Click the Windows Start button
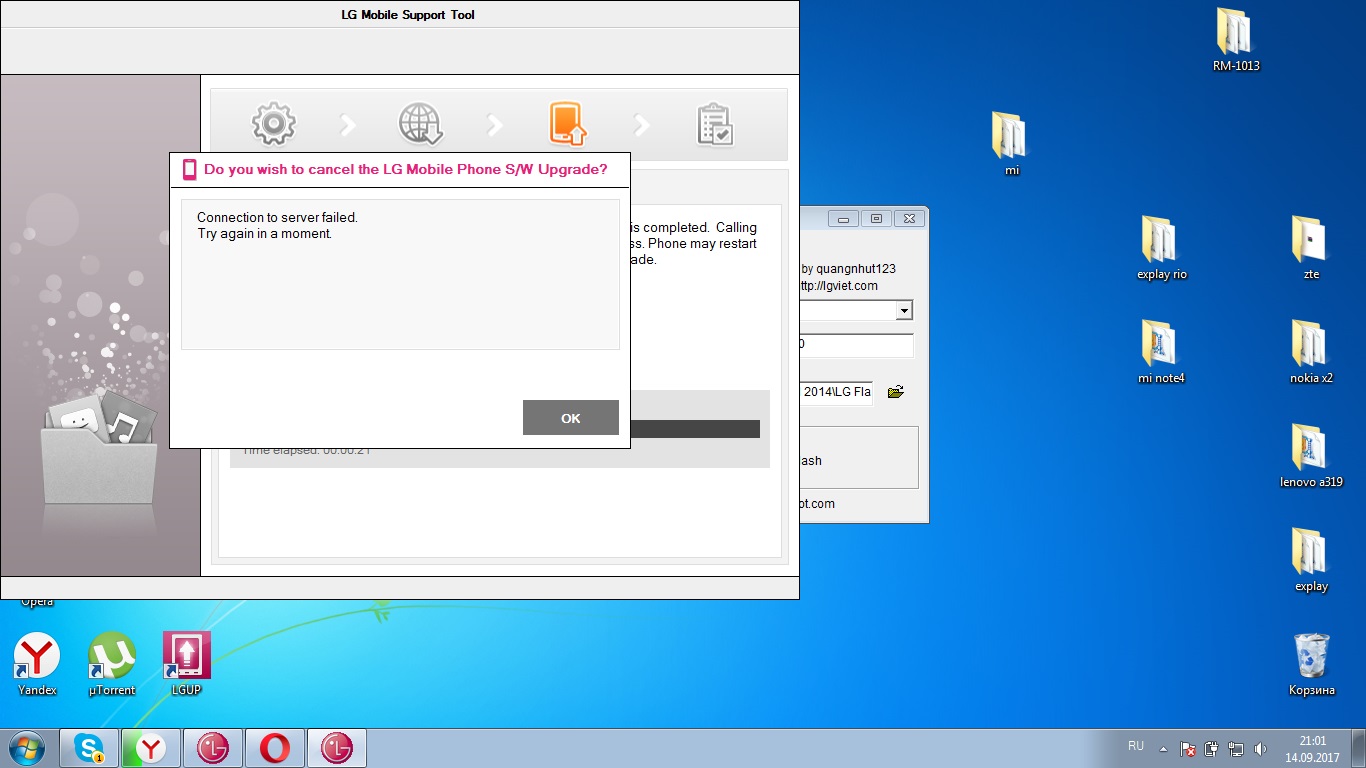The width and height of the screenshot is (1366, 768). [26, 748]
